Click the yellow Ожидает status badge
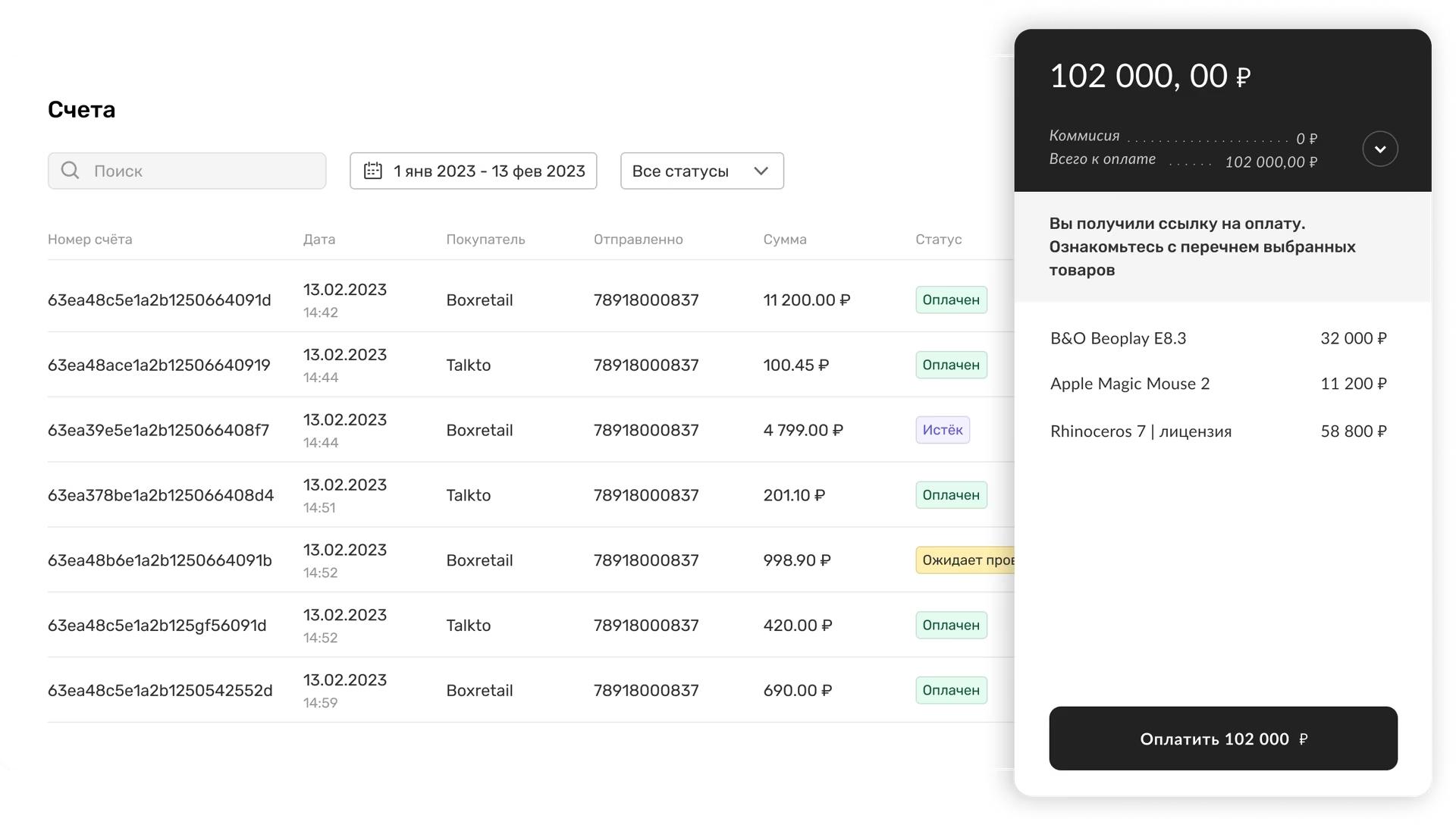The image size is (1456, 825). (x=965, y=560)
